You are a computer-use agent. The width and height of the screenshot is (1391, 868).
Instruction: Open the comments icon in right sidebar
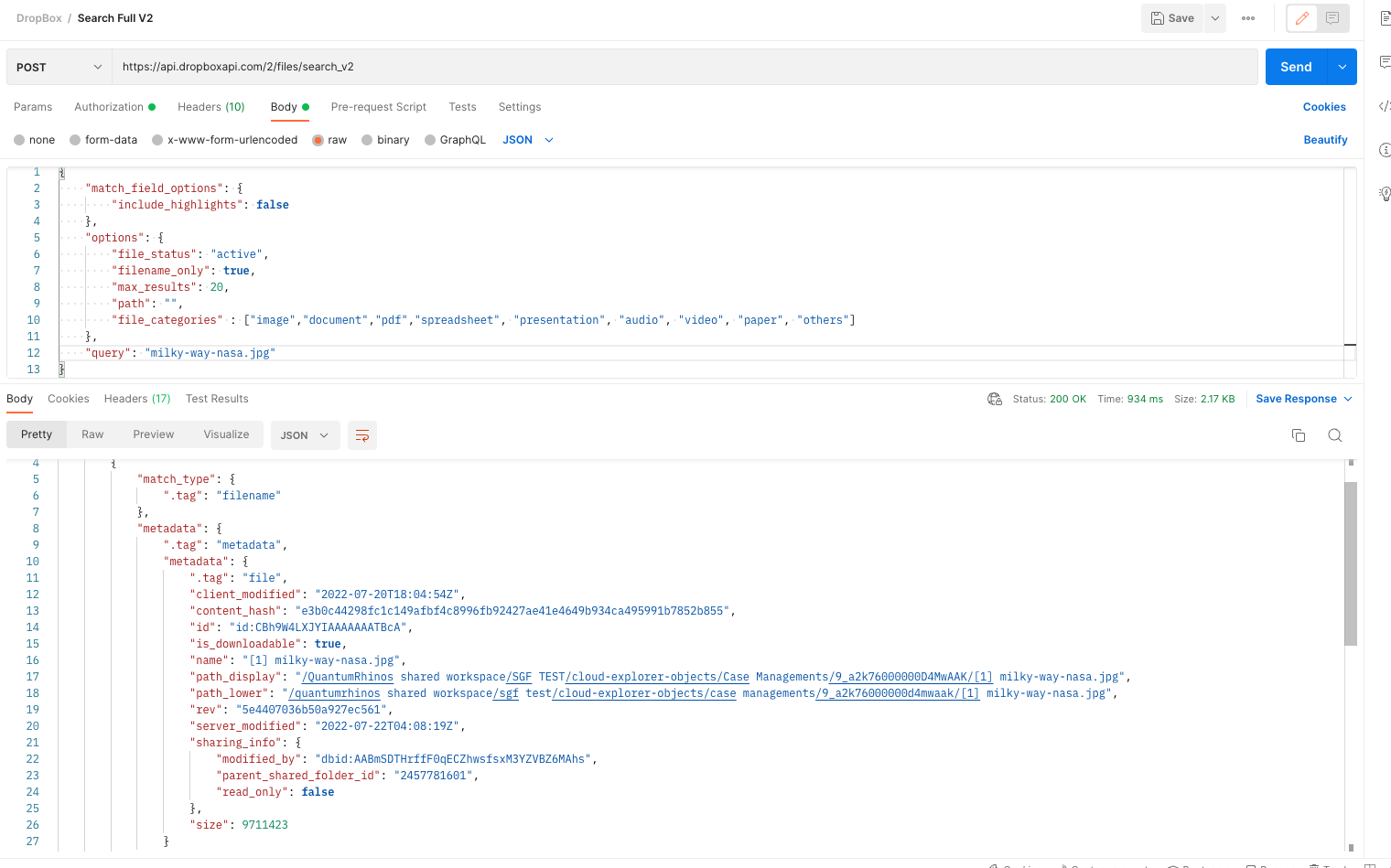1385,62
